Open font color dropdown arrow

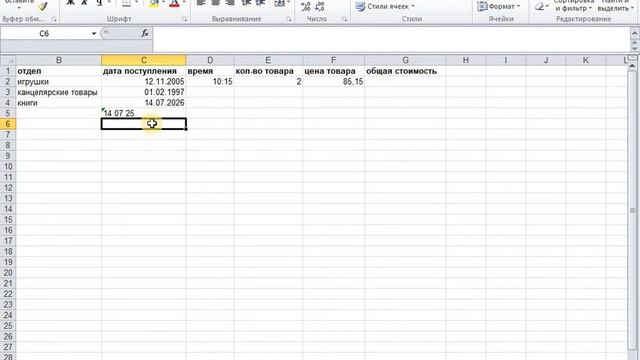click(184, 3)
